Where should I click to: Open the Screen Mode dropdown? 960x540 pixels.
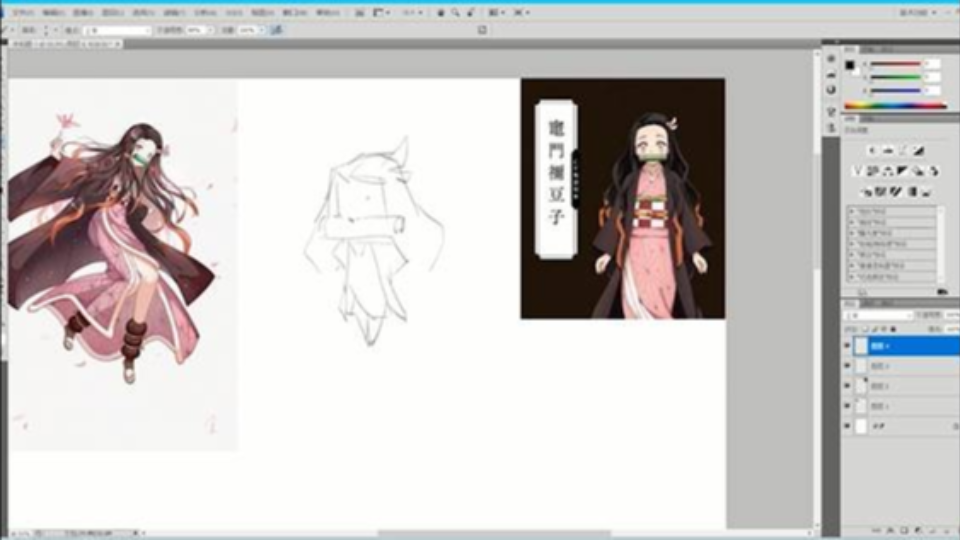(522, 12)
